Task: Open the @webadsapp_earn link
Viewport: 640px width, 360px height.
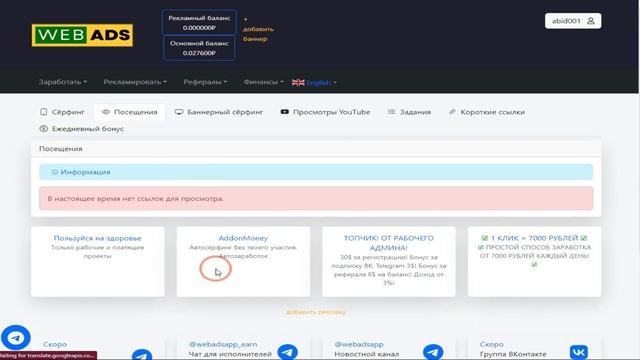Action: click(x=223, y=344)
